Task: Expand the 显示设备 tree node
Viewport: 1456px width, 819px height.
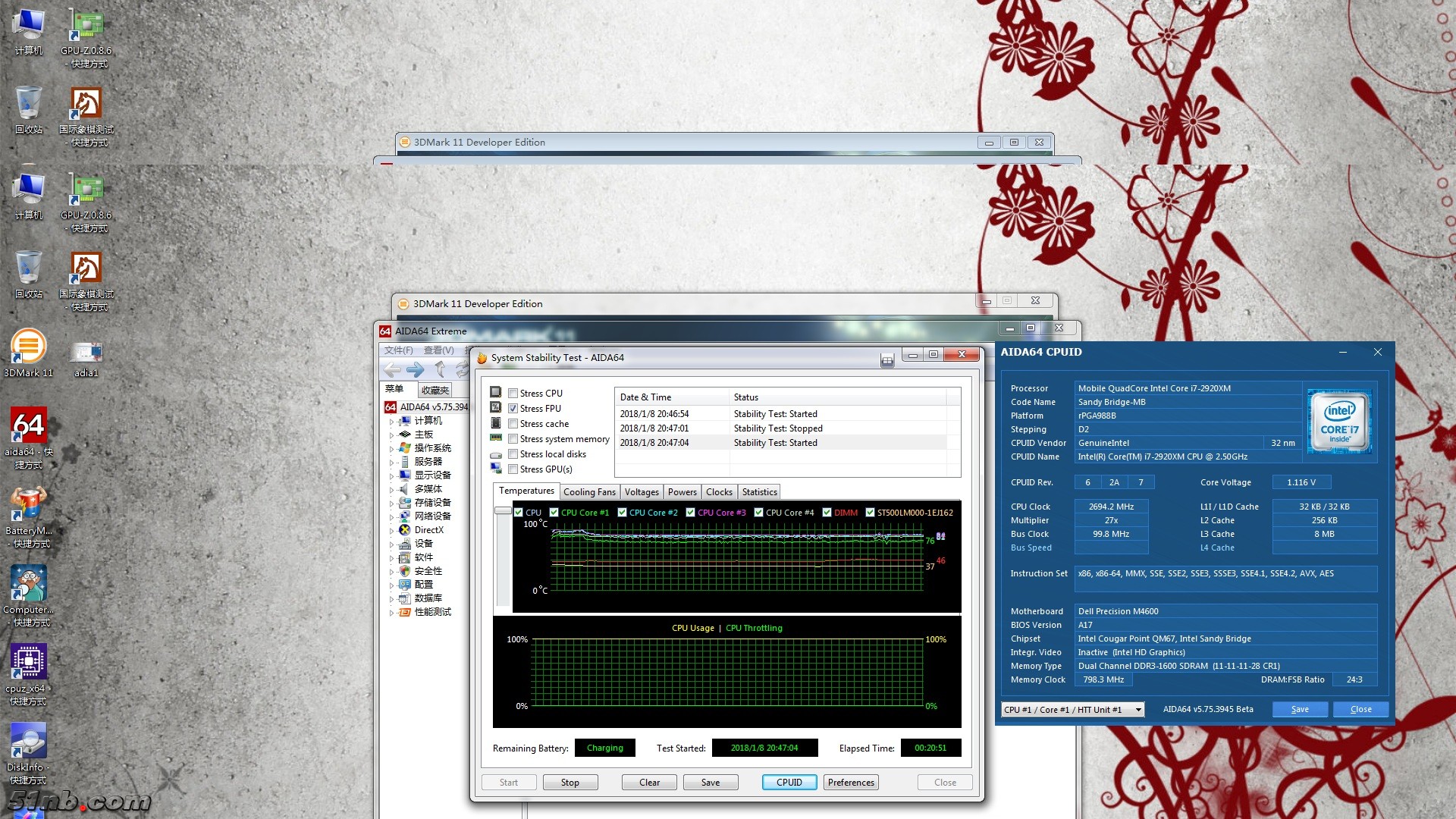Action: (392, 475)
